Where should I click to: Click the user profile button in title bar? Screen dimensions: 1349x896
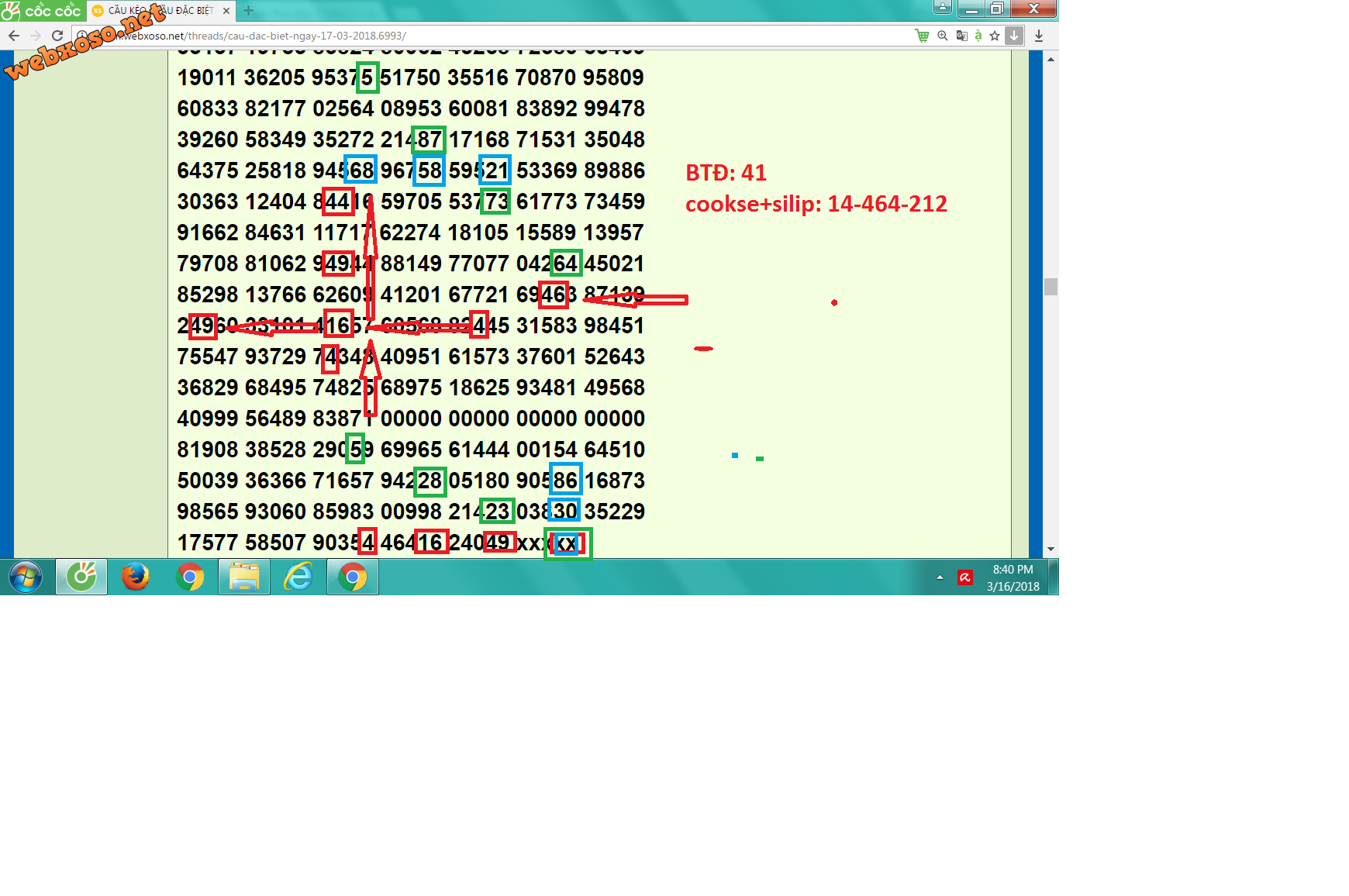click(x=943, y=8)
